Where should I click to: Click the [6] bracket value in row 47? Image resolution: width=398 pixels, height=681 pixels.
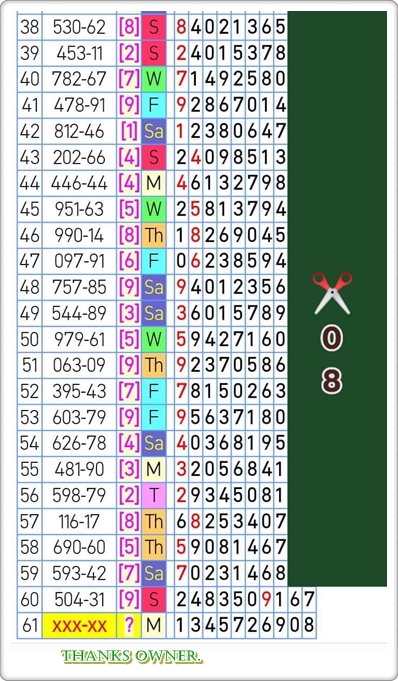(129, 261)
